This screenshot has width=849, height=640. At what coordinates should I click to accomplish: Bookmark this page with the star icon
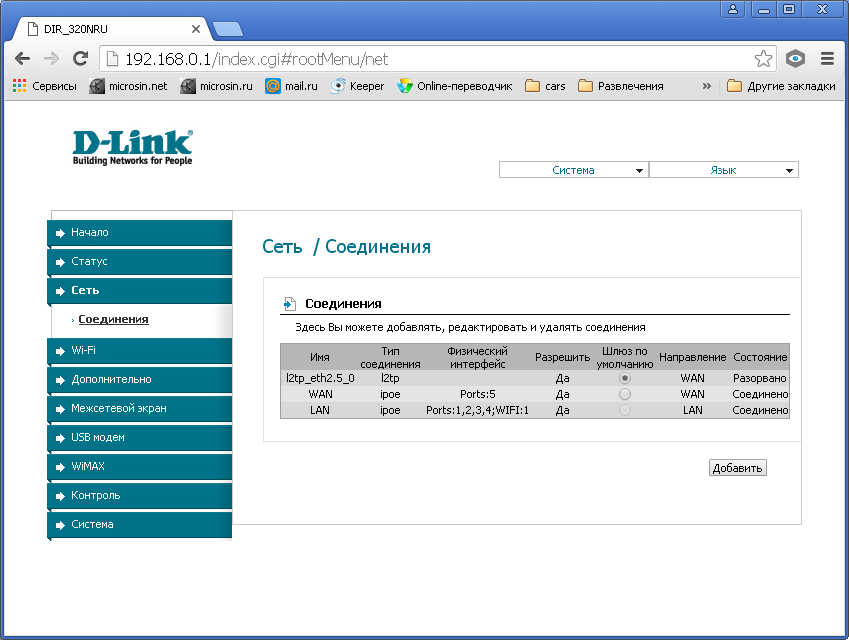tap(763, 59)
